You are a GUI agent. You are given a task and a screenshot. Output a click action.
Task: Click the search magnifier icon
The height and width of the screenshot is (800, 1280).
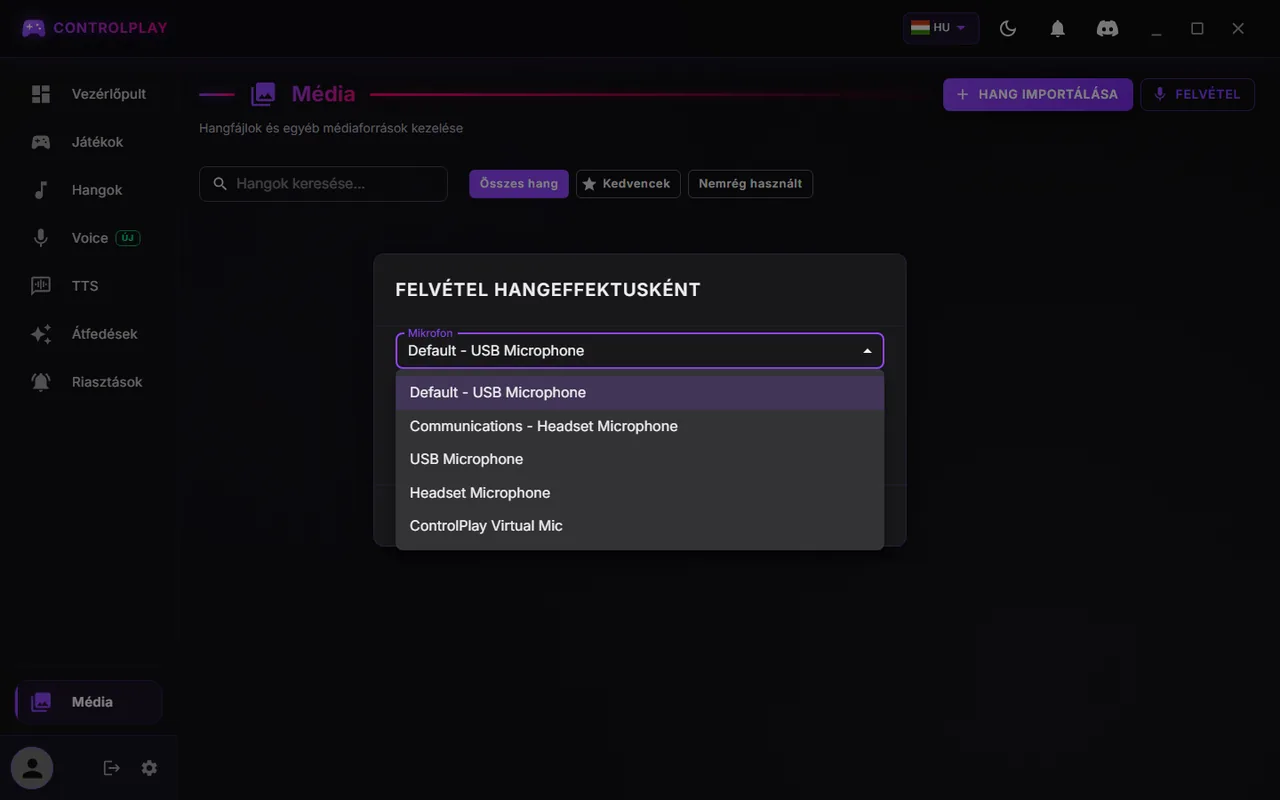point(220,184)
